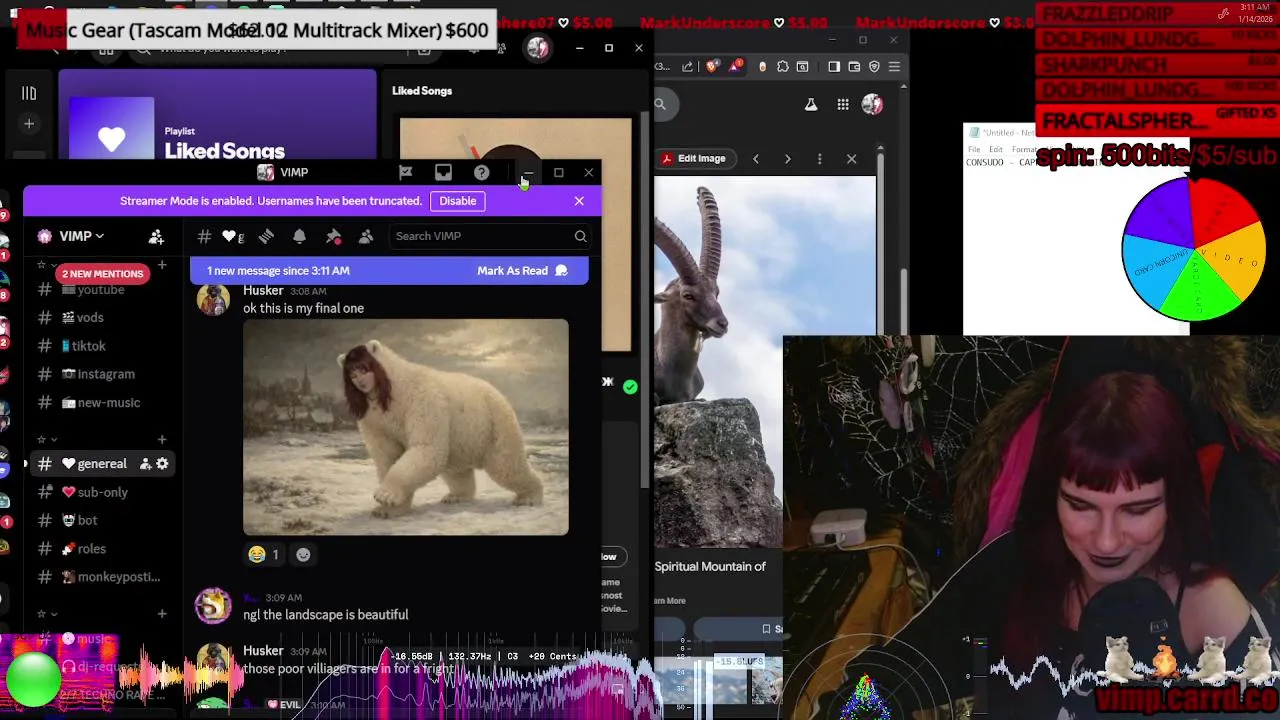Image resolution: width=1280 pixels, height=720 pixels.
Task: Open the polar bear image from Husker
Action: [x=406, y=427]
